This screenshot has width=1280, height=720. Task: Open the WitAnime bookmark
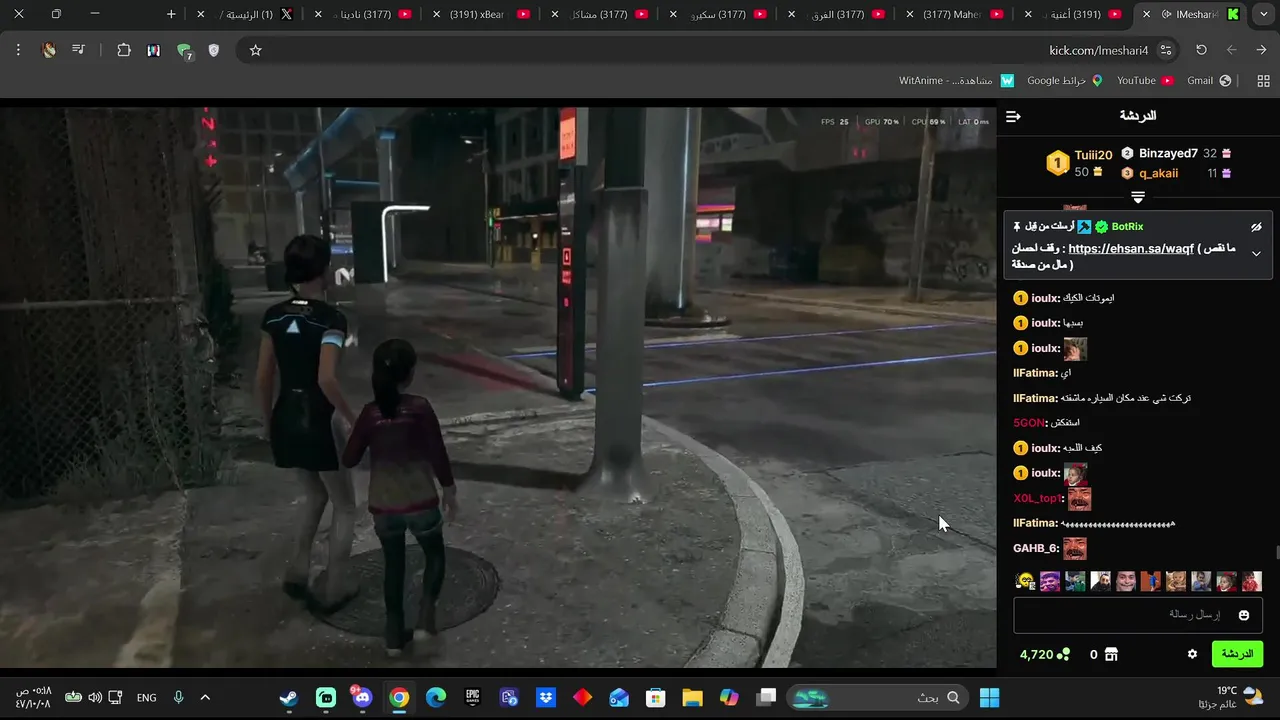point(956,80)
